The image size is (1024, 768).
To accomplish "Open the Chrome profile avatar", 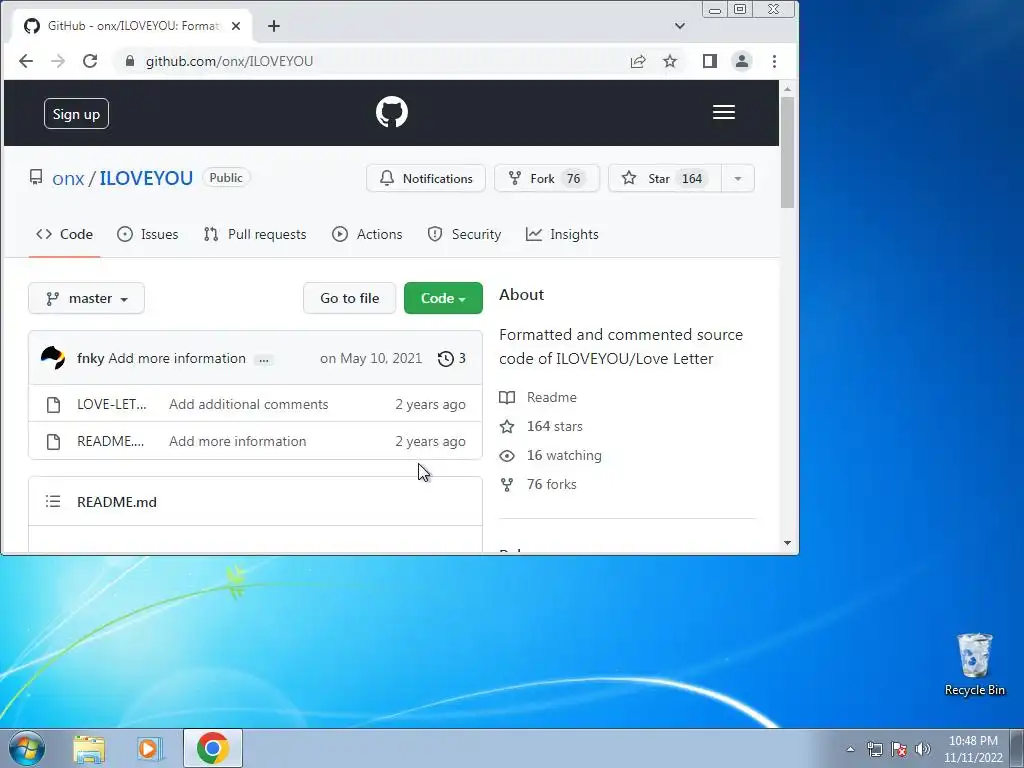I will point(742,61).
